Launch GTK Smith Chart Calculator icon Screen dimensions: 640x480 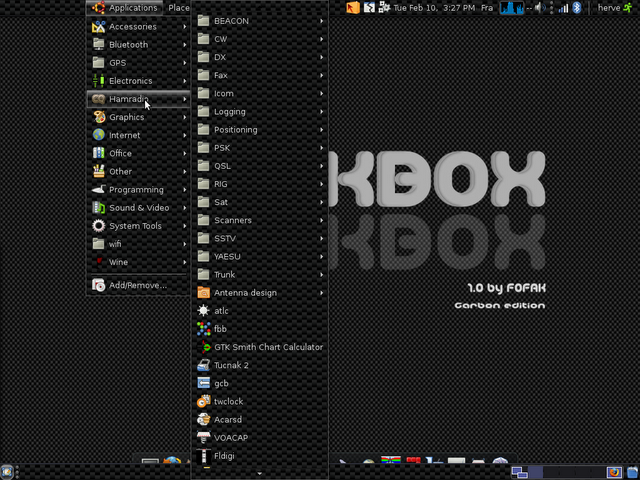(x=205, y=347)
